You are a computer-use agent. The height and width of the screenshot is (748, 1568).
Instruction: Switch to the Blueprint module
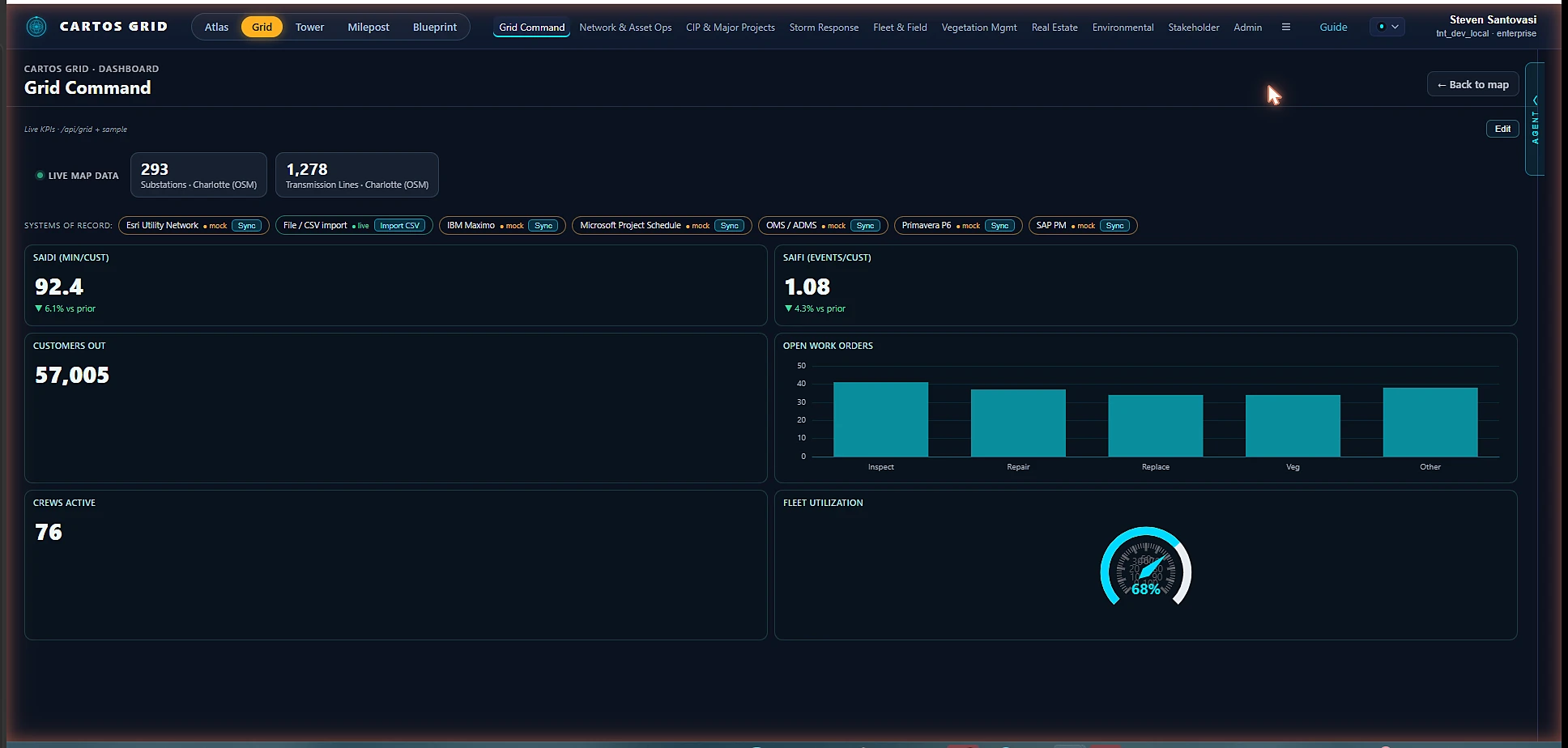(435, 27)
